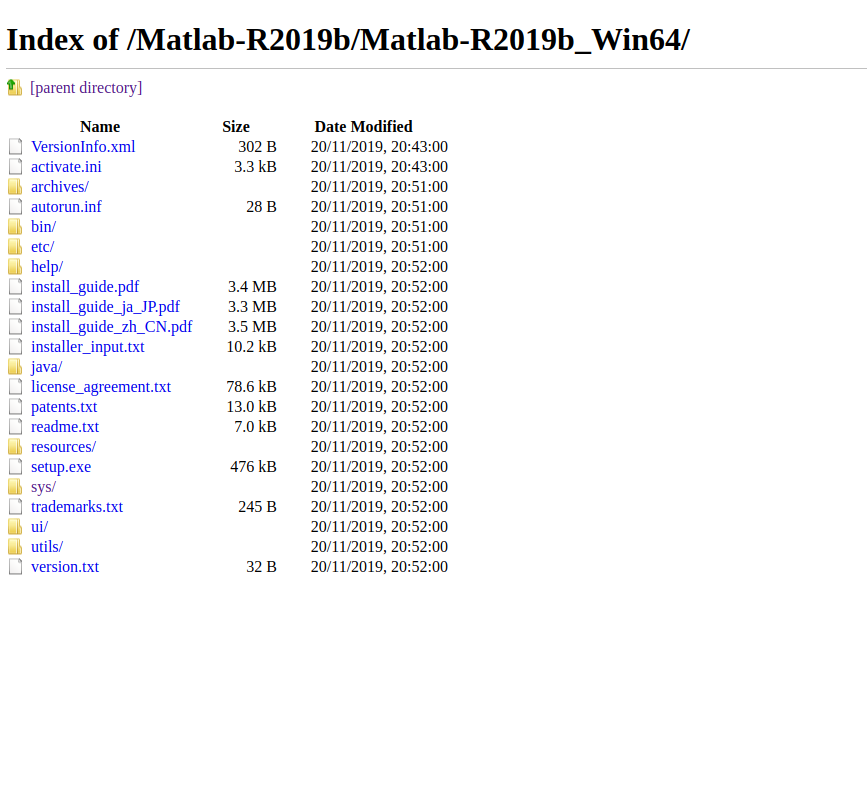Open the activate.ini file link
This screenshot has width=867, height=804.
(x=66, y=167)
